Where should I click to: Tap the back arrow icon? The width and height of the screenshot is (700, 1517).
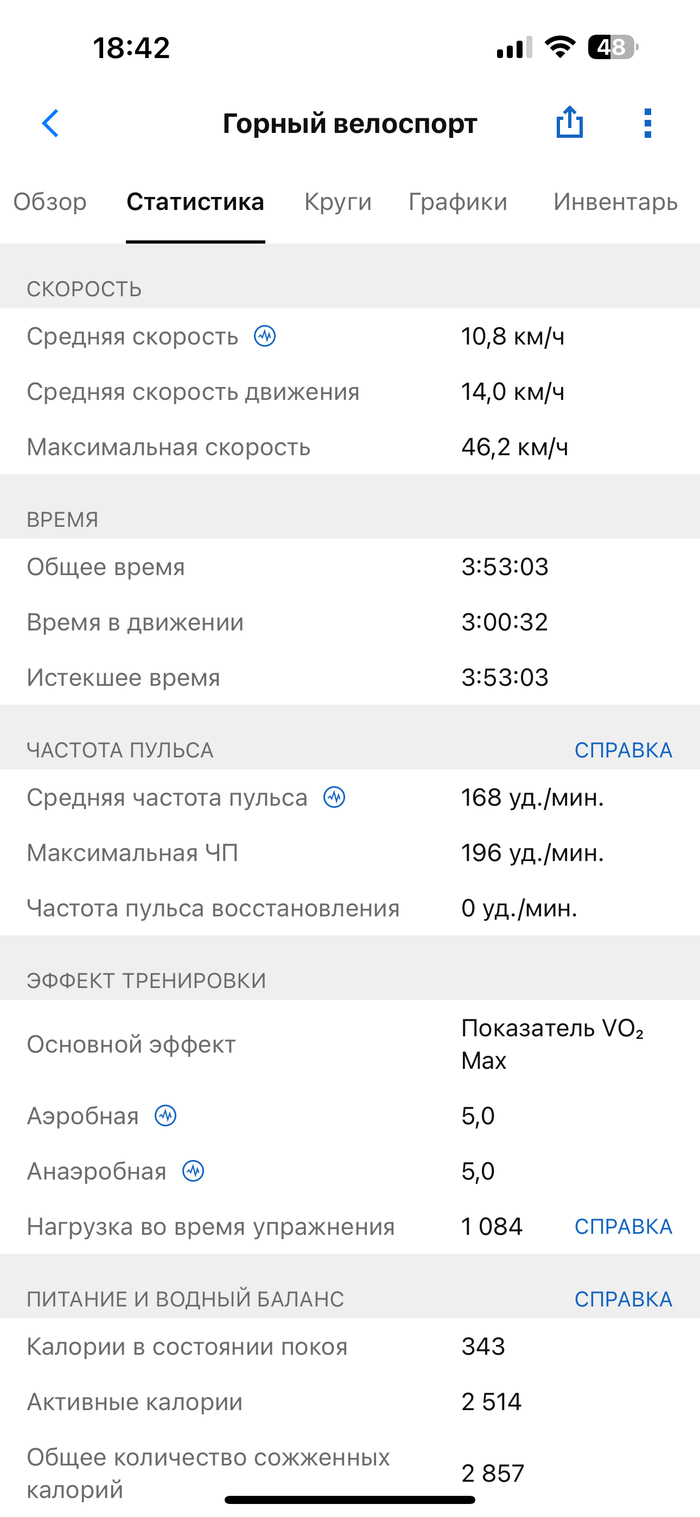[51, 123]
